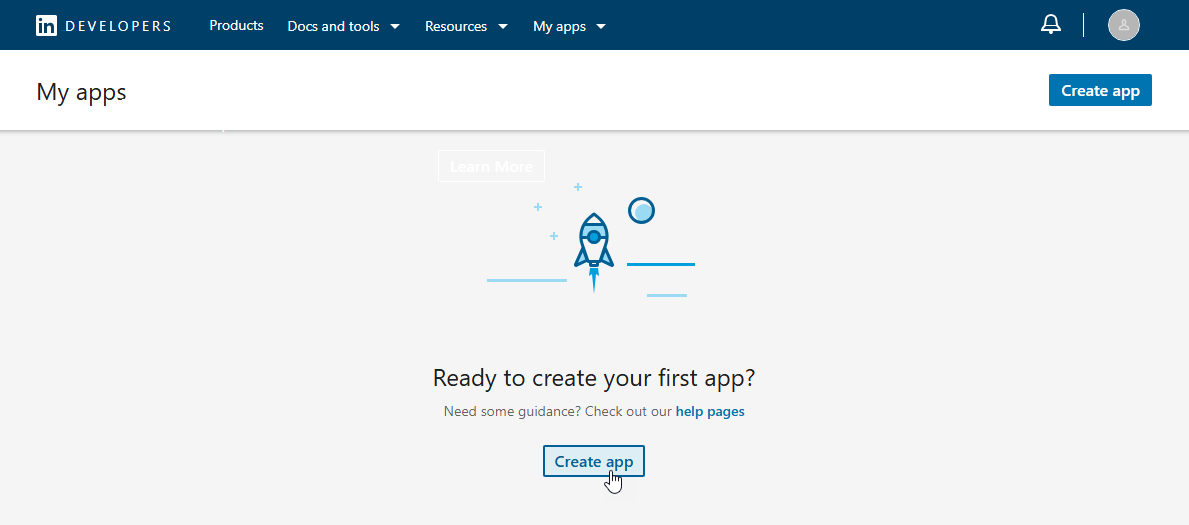
Task: Click the Create app button below the rocket
Action: coord(594,461)
